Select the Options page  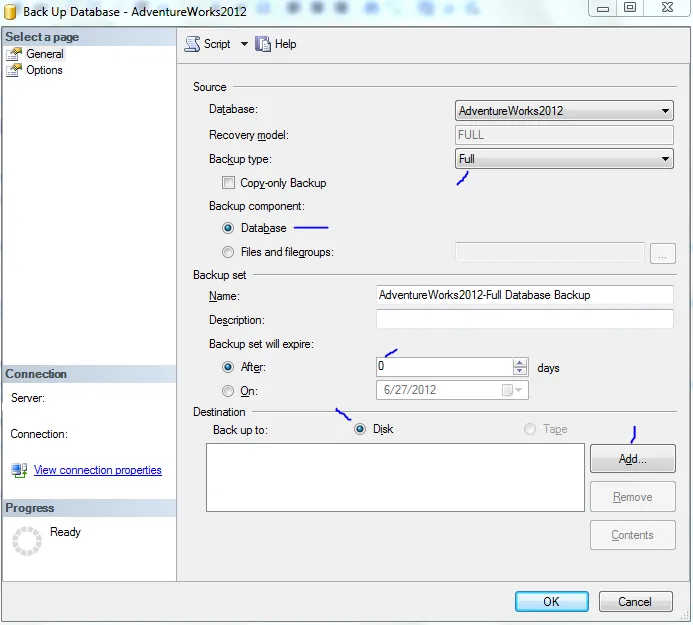44,70
